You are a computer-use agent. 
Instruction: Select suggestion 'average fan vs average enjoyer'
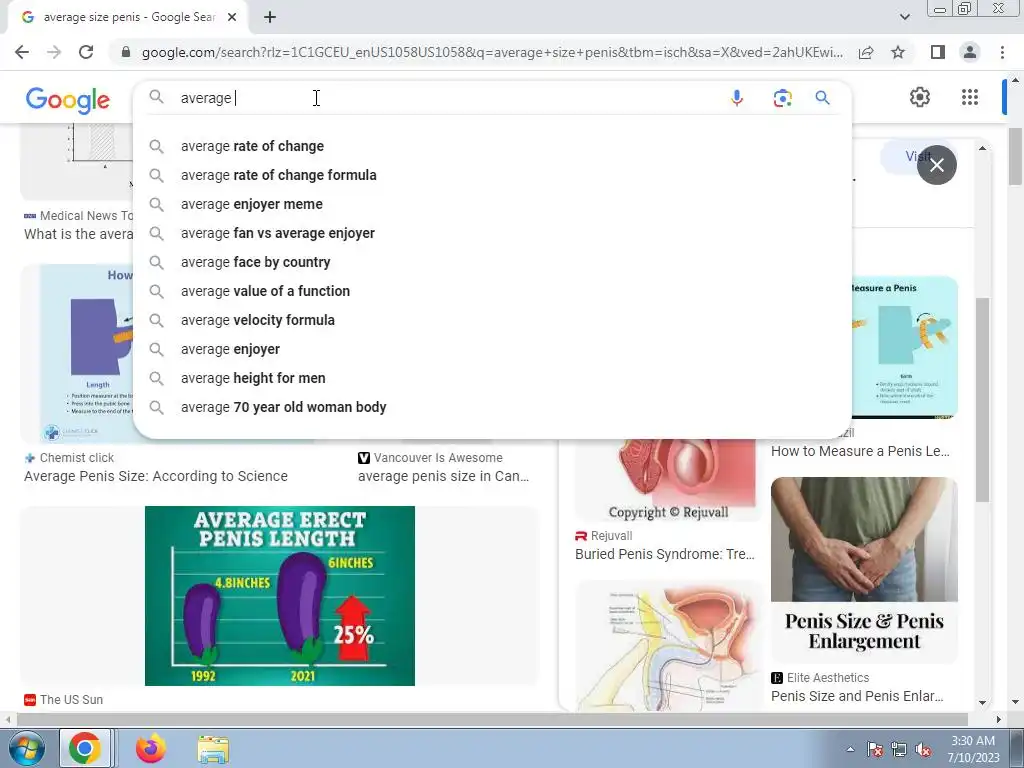(492, 233)
